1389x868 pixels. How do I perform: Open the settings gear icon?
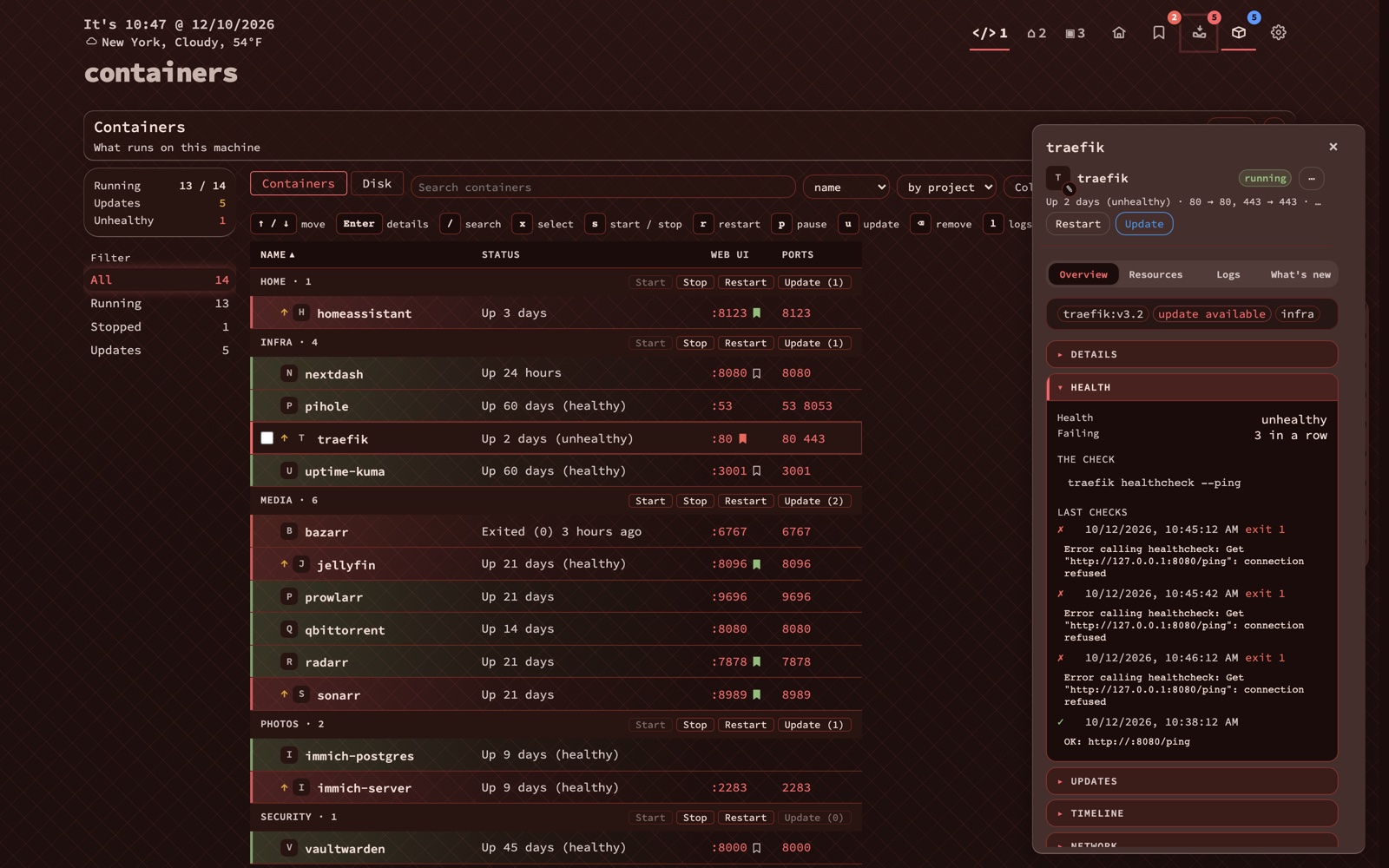coord(1279,33)
